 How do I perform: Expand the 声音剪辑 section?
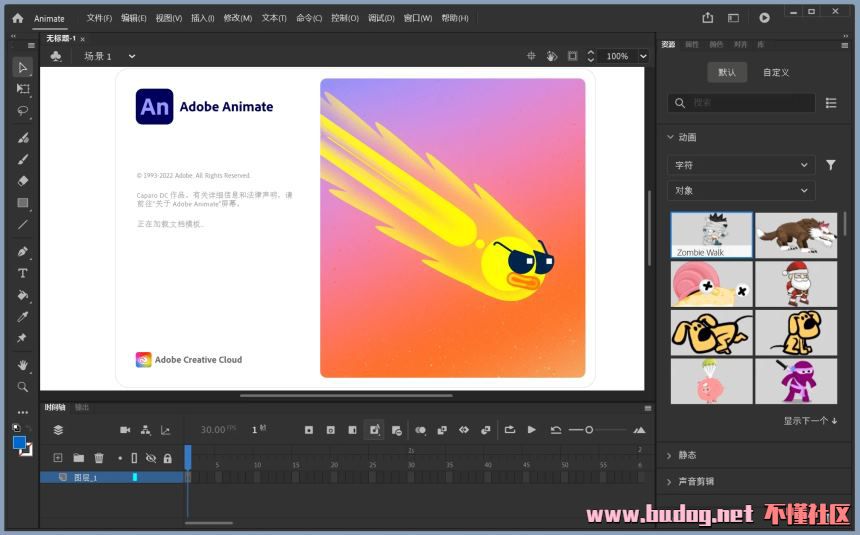[x=669, y=482]
